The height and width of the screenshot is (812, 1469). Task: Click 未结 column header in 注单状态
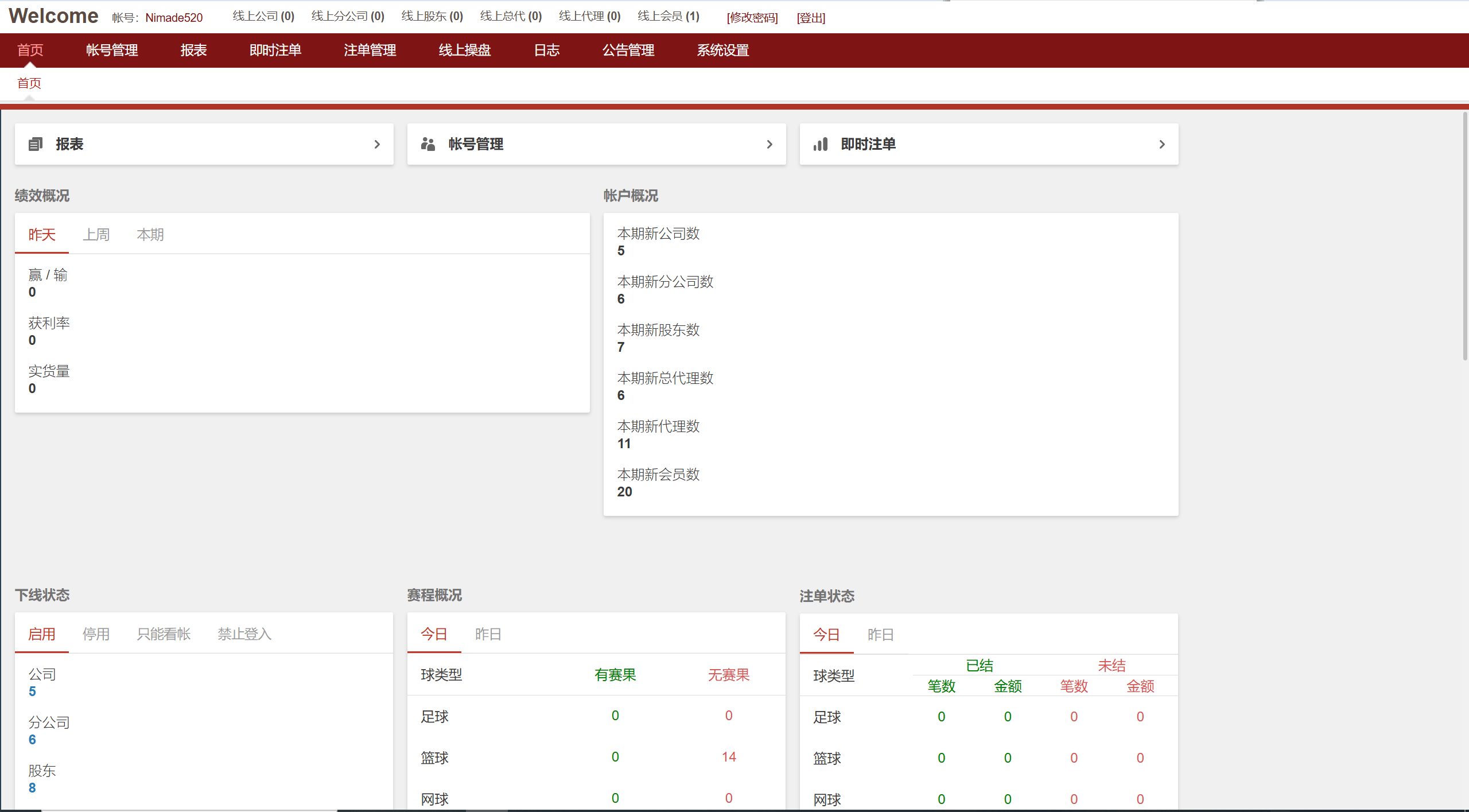(x=1112, y=666)
